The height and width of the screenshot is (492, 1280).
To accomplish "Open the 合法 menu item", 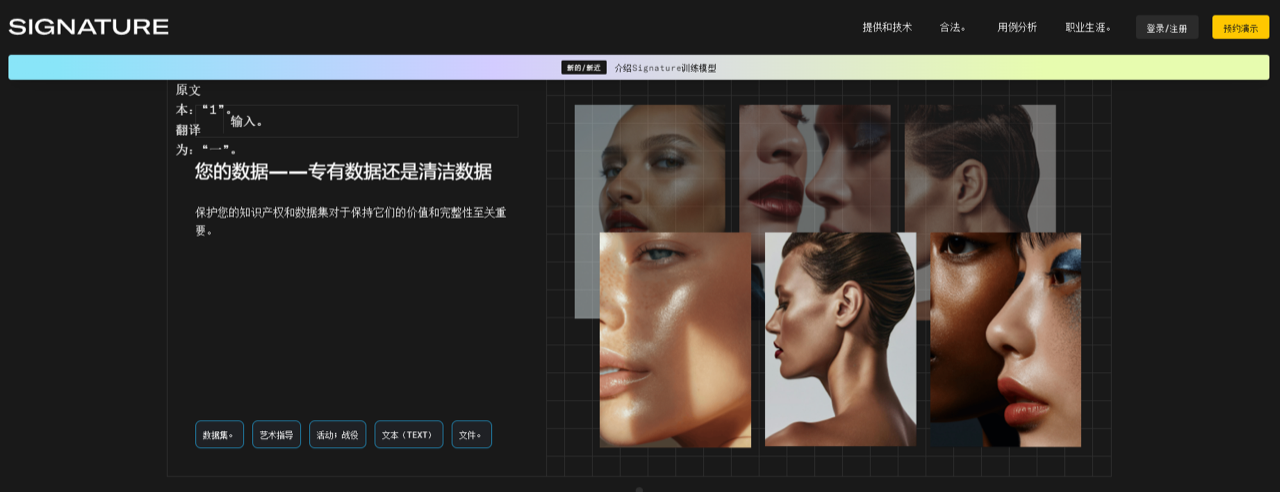I will click(x=953, y=27).
